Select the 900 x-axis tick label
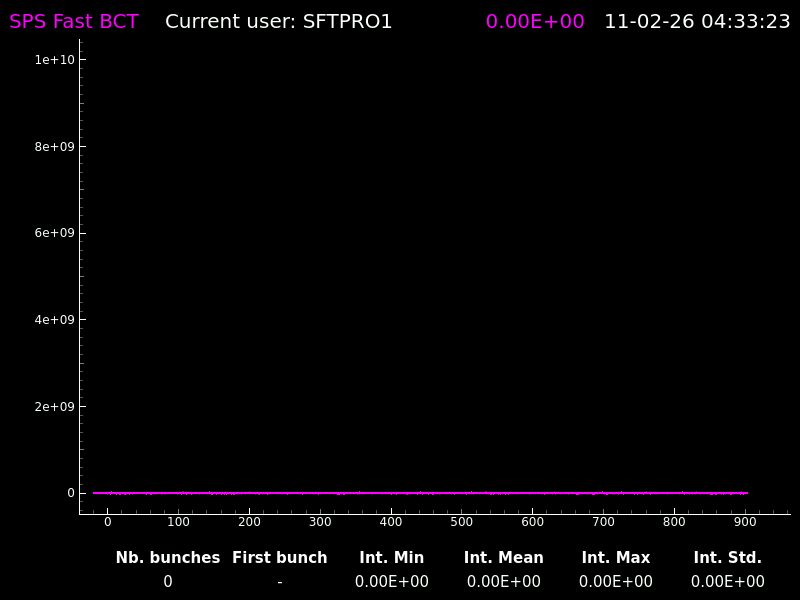Viewport: 800px width, 600px height. pos(745,522)
